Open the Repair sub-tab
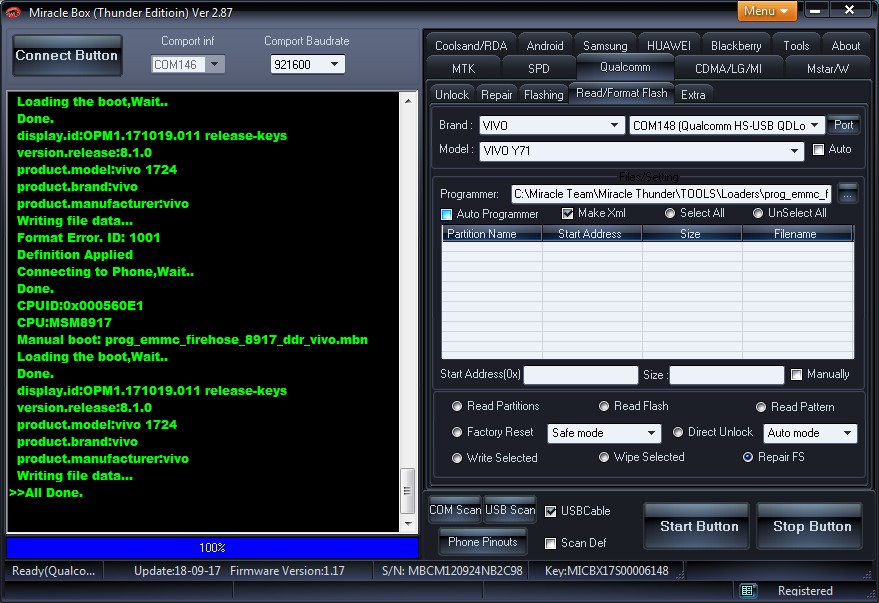Image resolution: width=879 pixels, height=603 pixels. pos(497,95)
